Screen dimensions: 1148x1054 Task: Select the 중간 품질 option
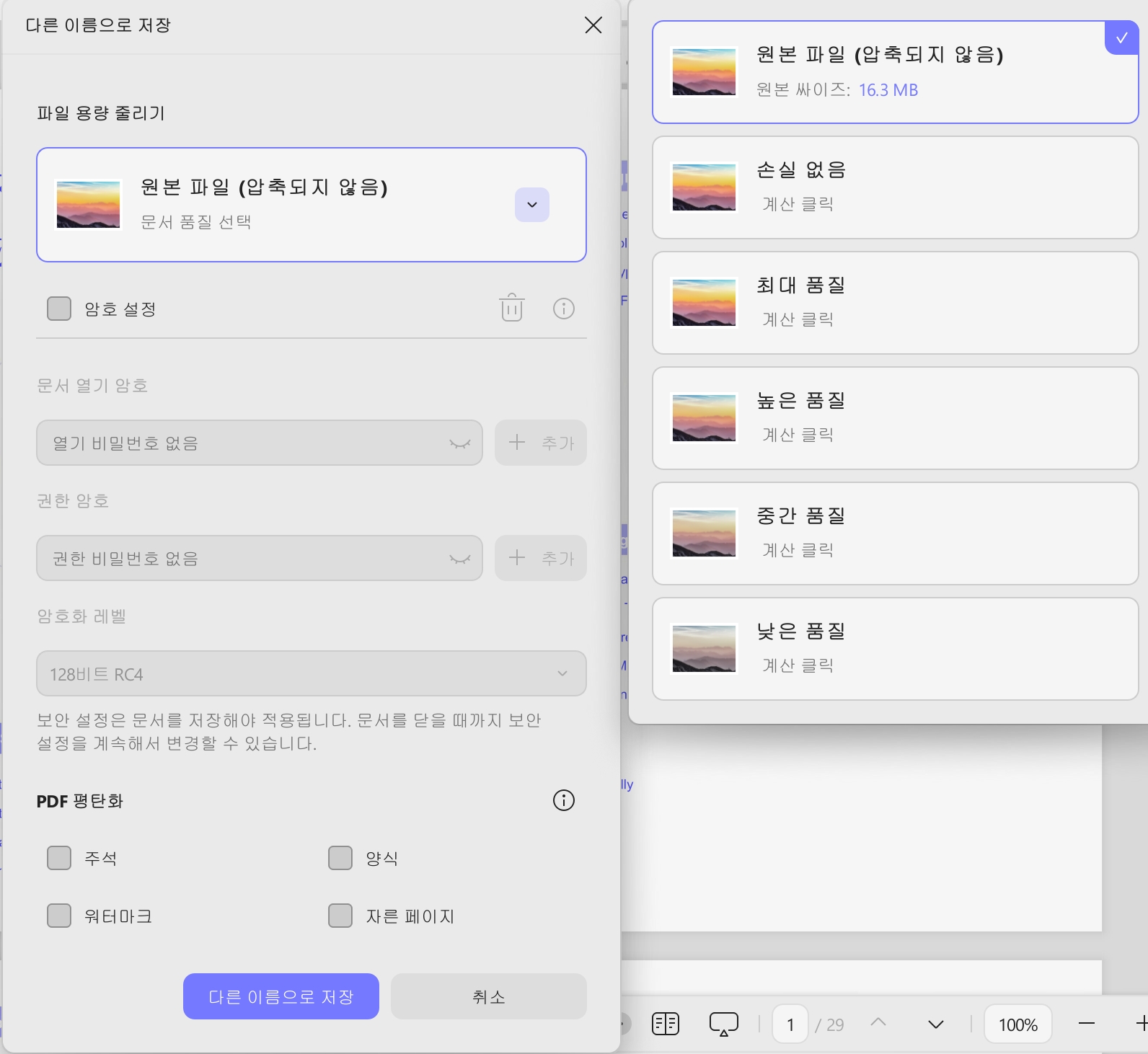(x=896, y=533)
